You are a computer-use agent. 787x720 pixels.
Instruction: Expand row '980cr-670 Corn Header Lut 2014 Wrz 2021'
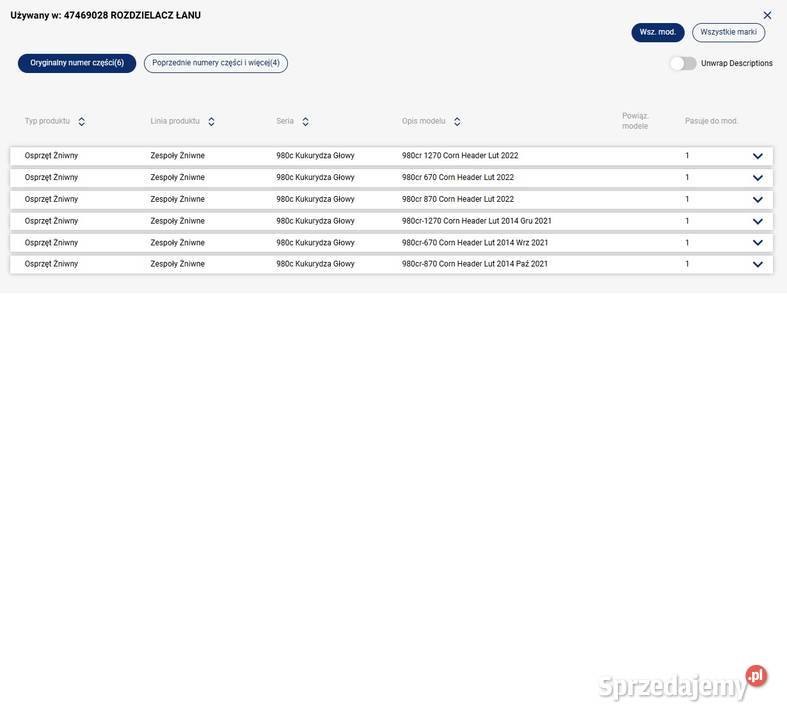(757, 243)
